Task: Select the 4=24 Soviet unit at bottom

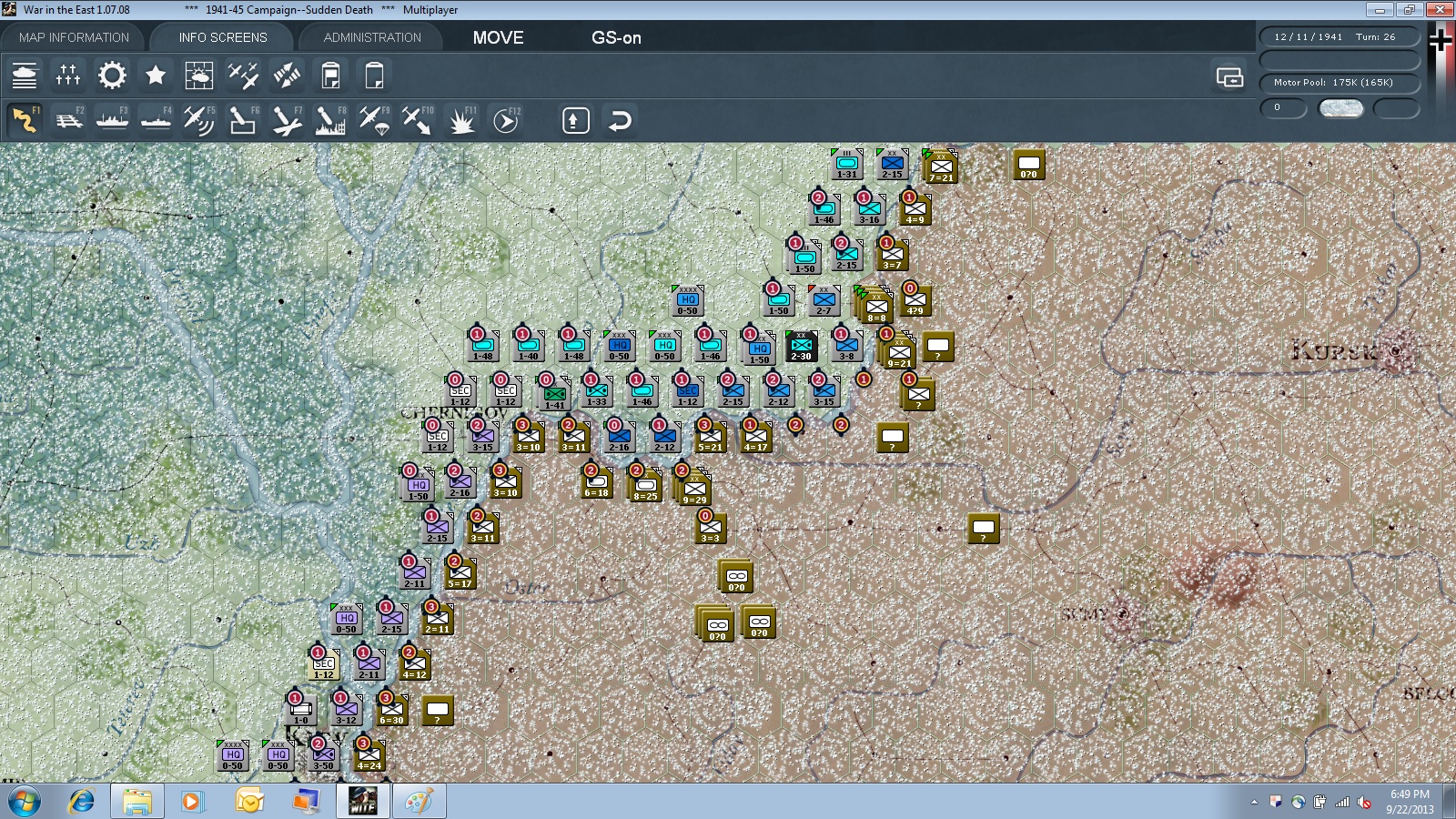Action: coord(369,754)
